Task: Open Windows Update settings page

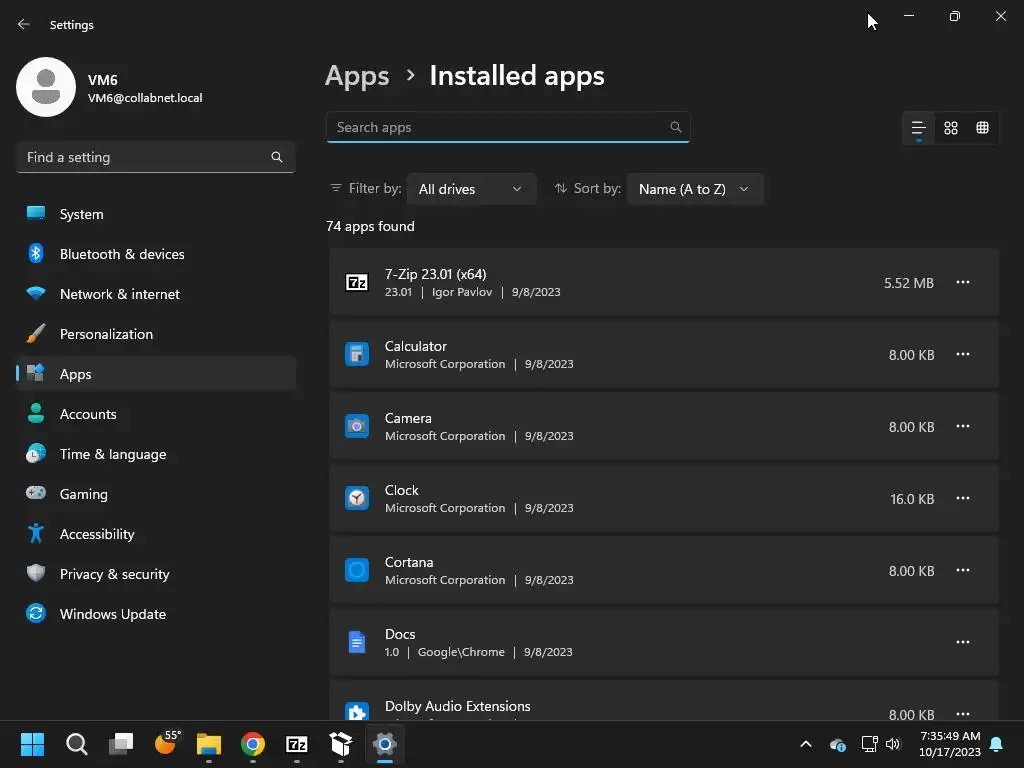Action: (x=112, y=614)
